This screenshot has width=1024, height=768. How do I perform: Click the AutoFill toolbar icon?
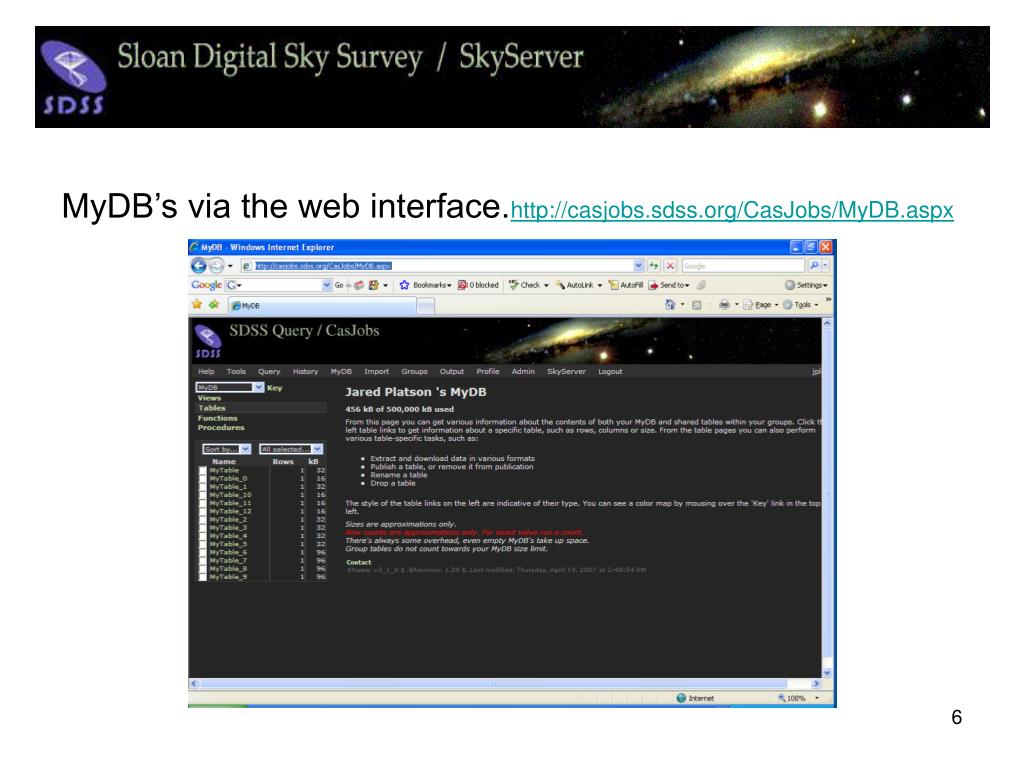coord(613,285)
